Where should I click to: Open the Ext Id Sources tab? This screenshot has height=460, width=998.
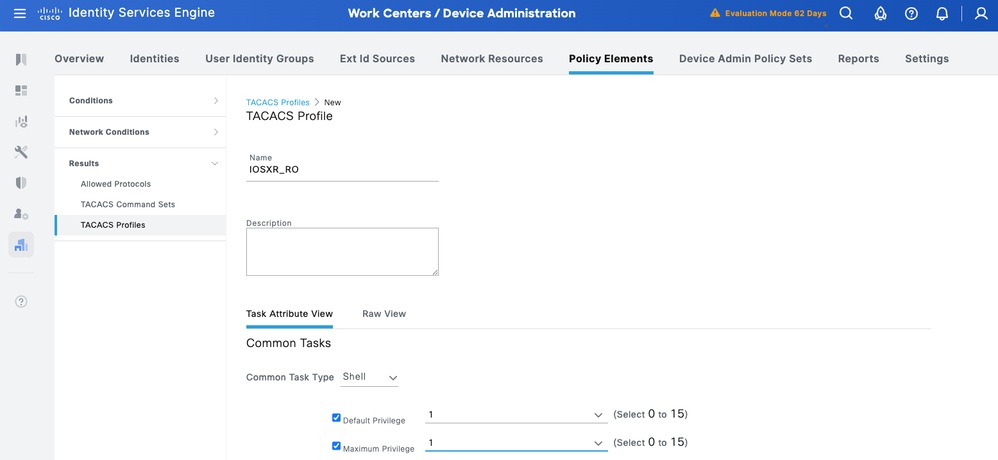(x=377, y=59)
